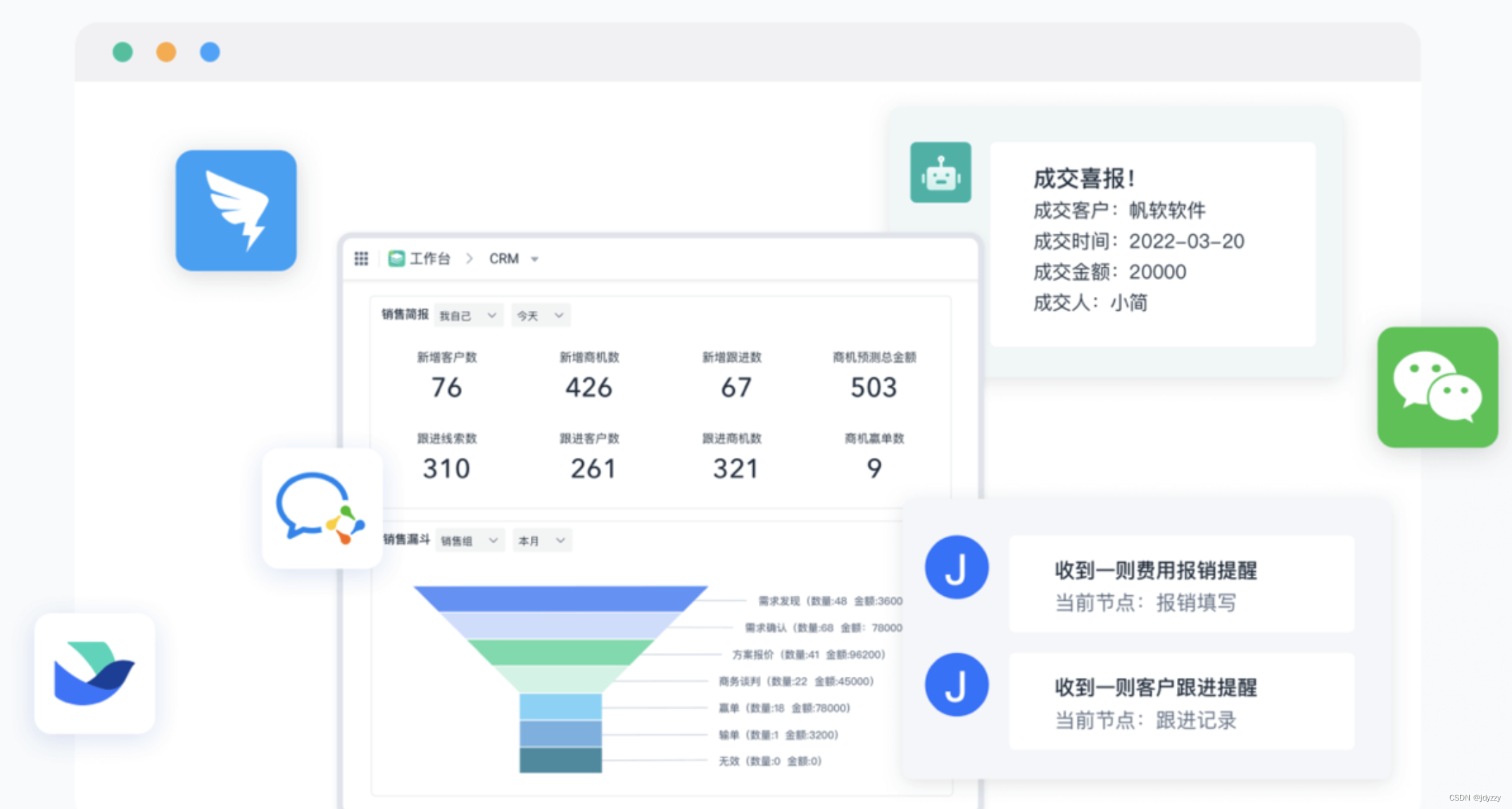Viewport: 1512px width, 809px height.
Task: Open the 本月 period dropdown
Action: [x=541, y=540]
